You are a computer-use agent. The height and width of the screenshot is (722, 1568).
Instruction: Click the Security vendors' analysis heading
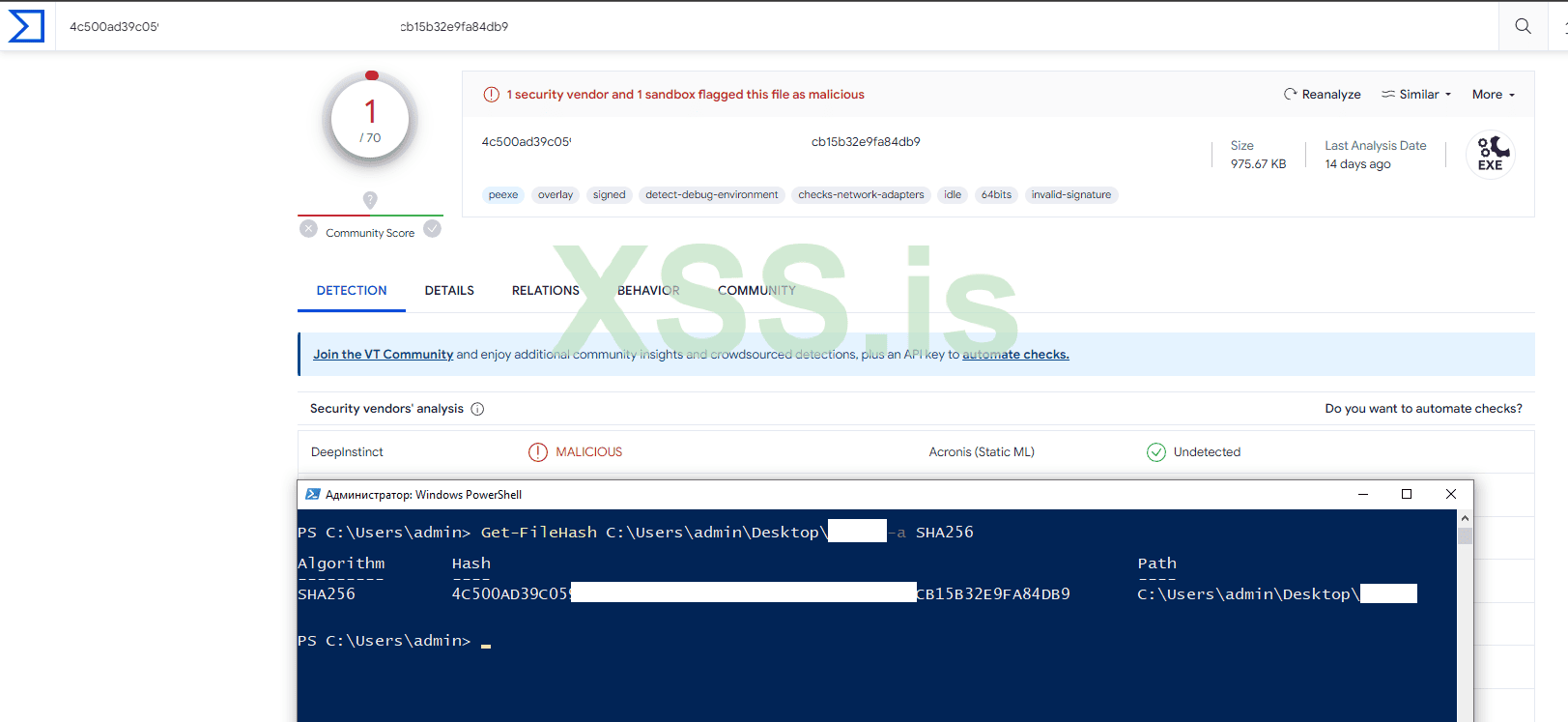386,409
